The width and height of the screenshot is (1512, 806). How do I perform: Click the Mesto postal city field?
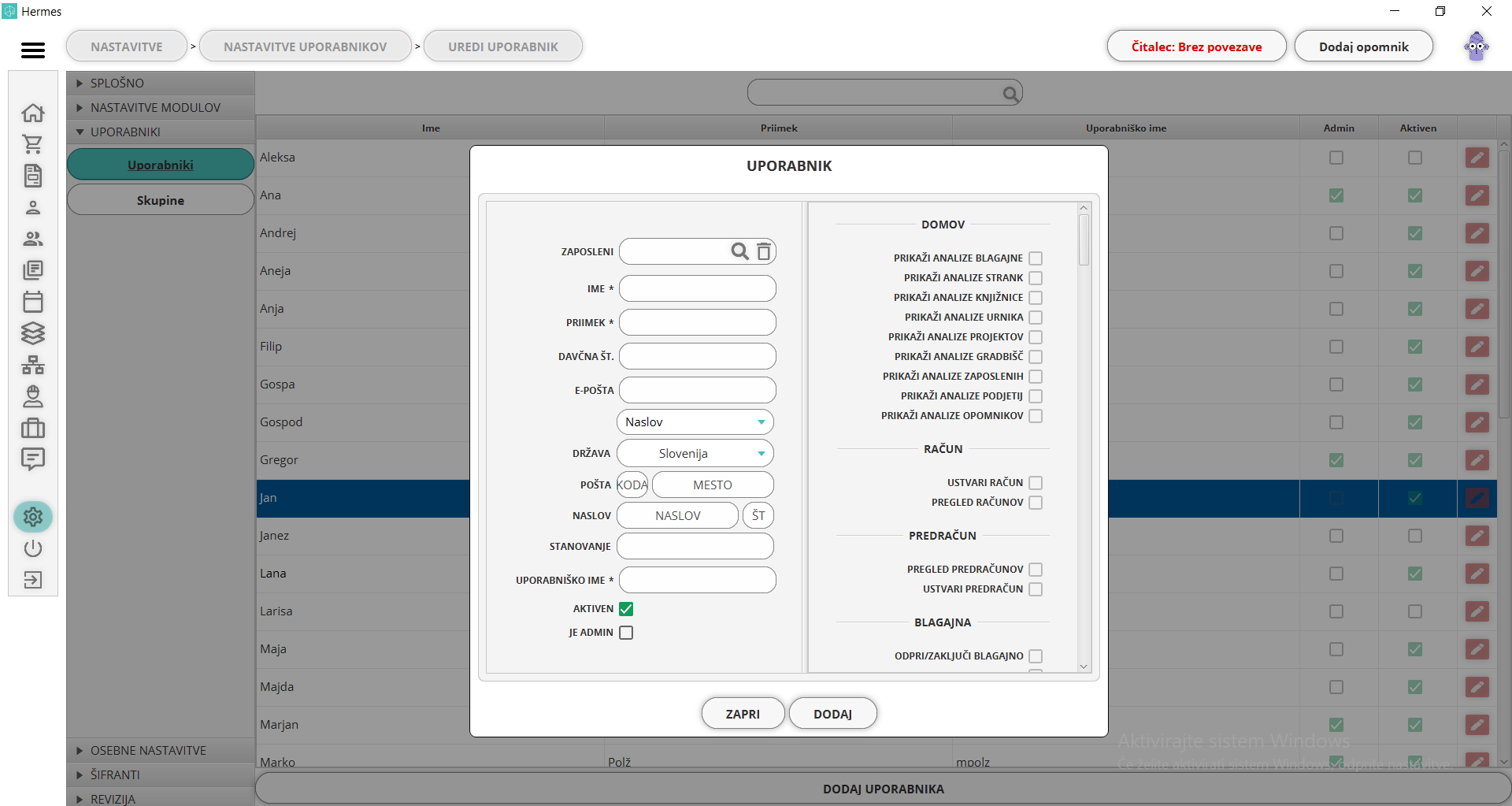(713, 485)
